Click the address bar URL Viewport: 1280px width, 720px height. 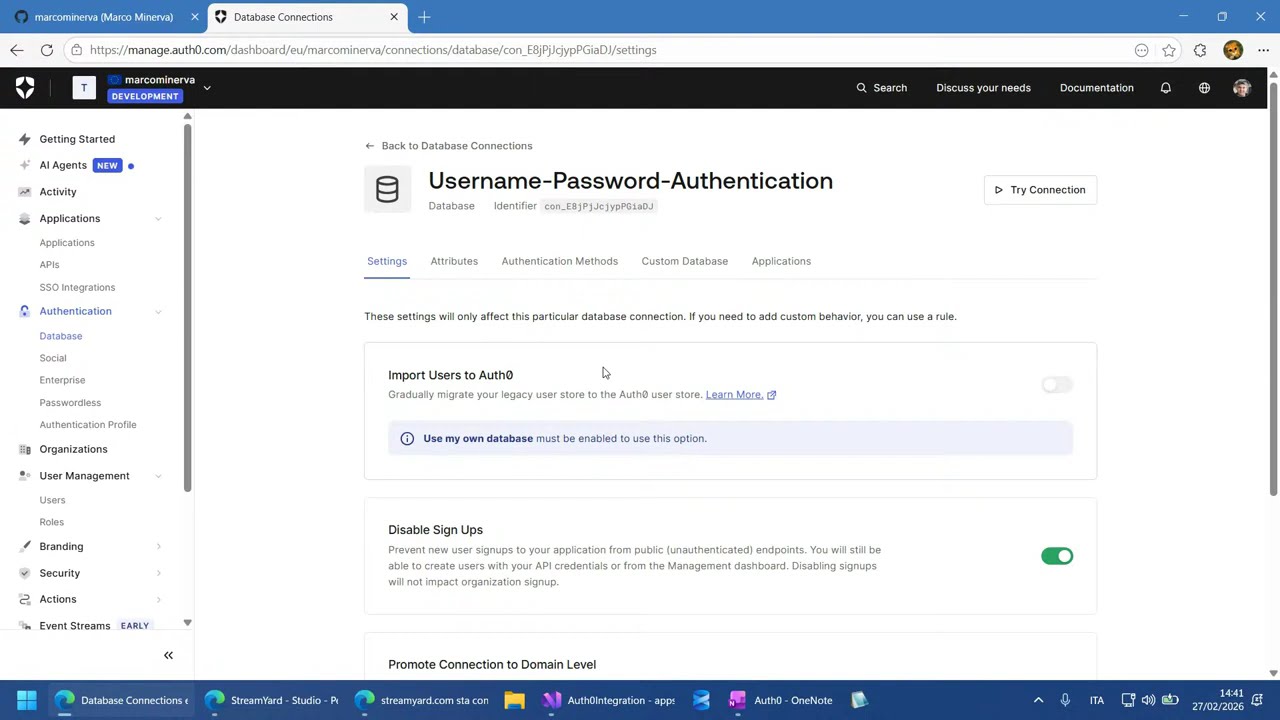(x=373, y=50)
